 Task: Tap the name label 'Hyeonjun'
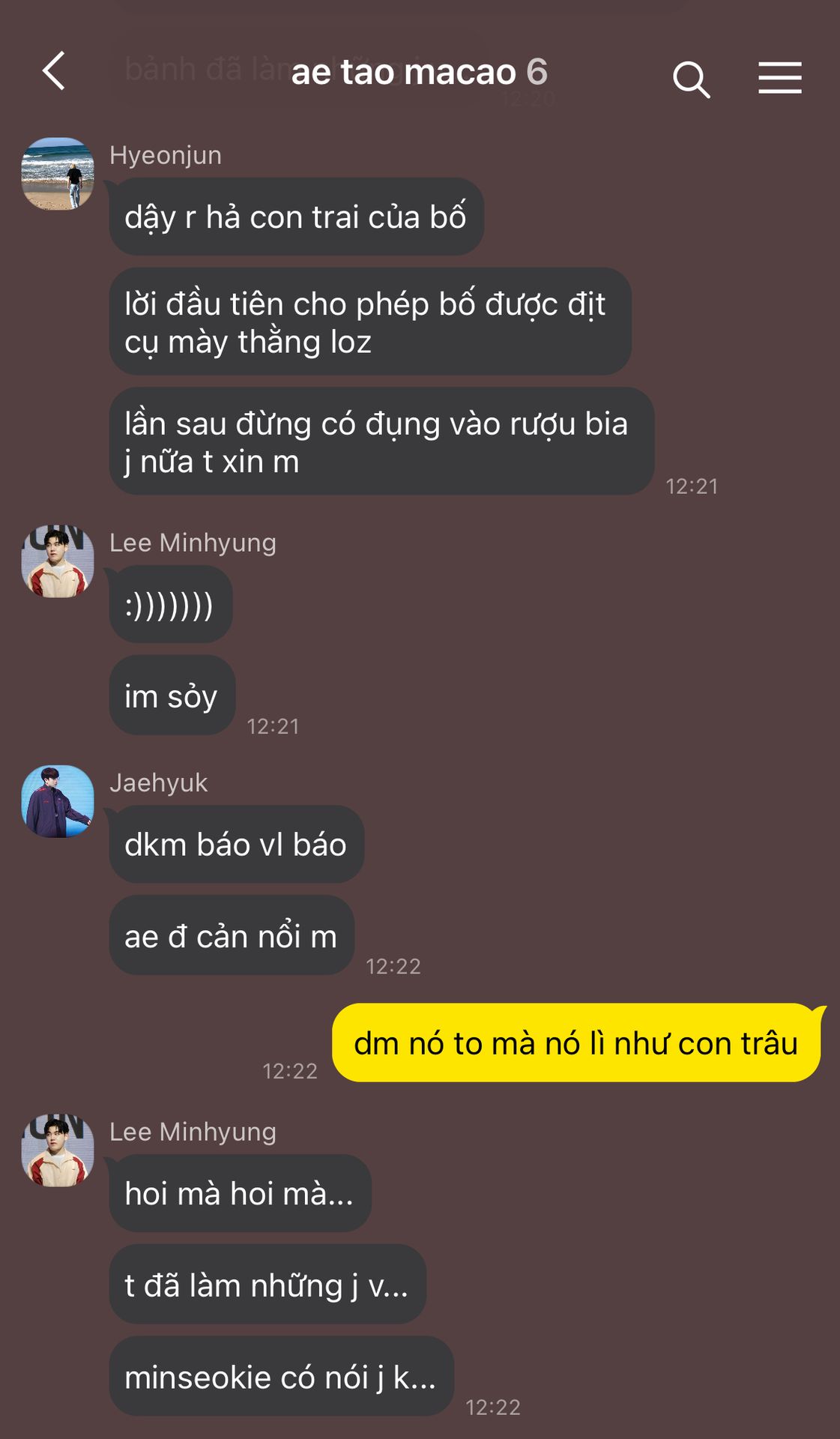166,155
